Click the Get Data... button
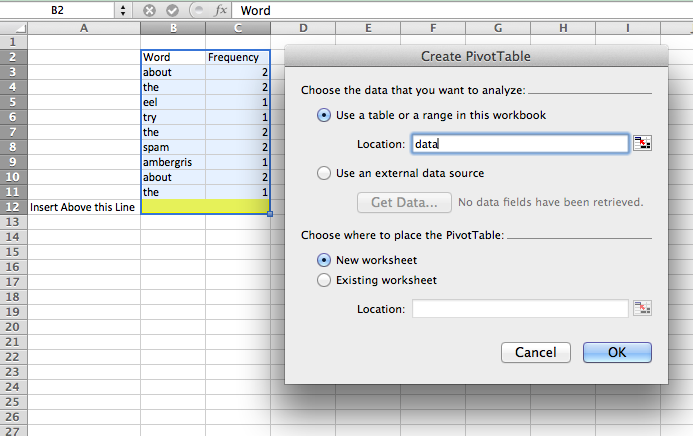Screen dimensions: 693x436 tap(404, 202)
